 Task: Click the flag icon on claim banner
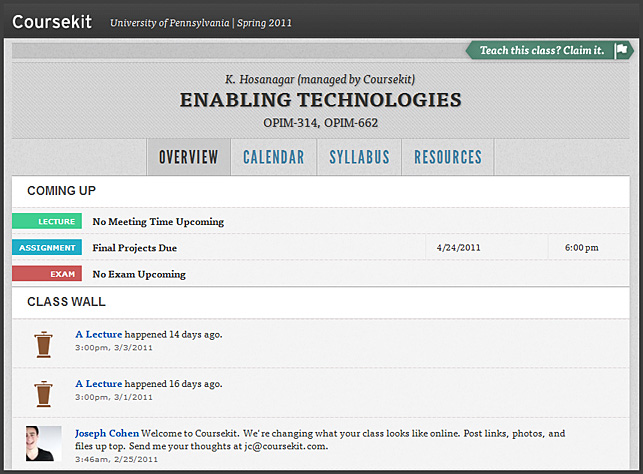tap(622, 50)
